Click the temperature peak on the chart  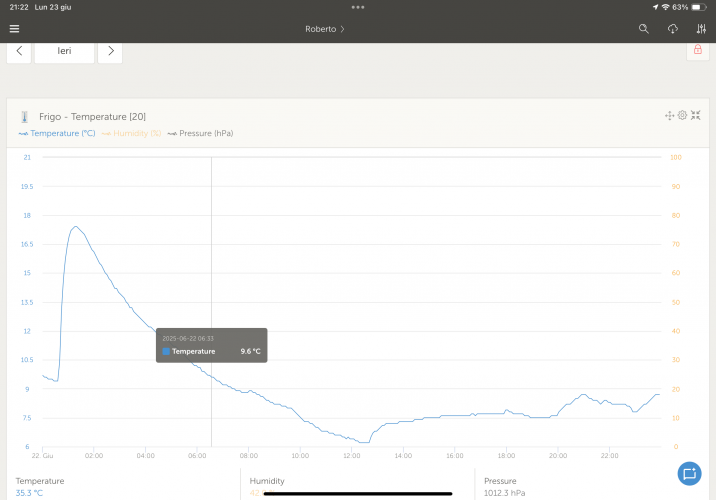[75, 227]
